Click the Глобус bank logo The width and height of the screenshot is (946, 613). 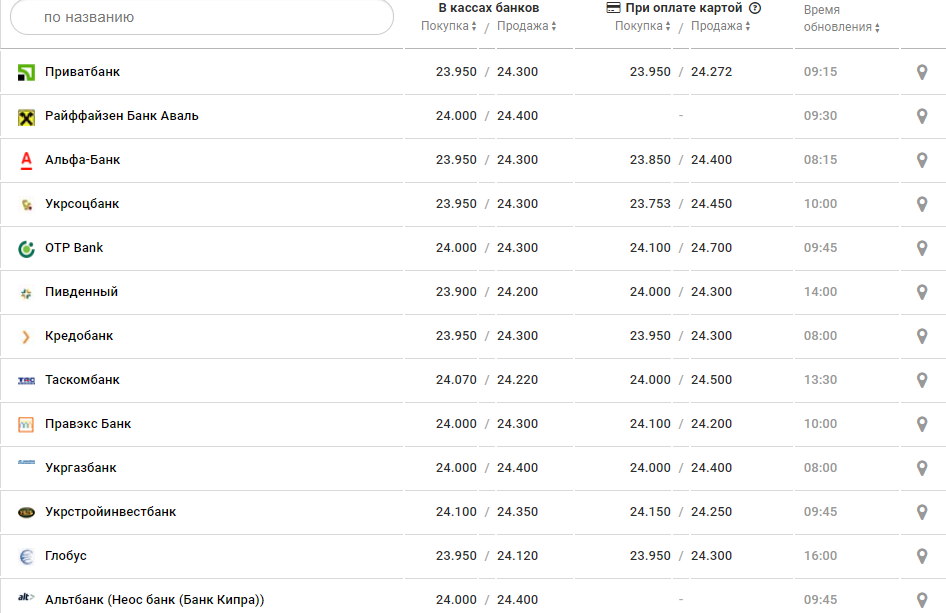click(27, 556)
